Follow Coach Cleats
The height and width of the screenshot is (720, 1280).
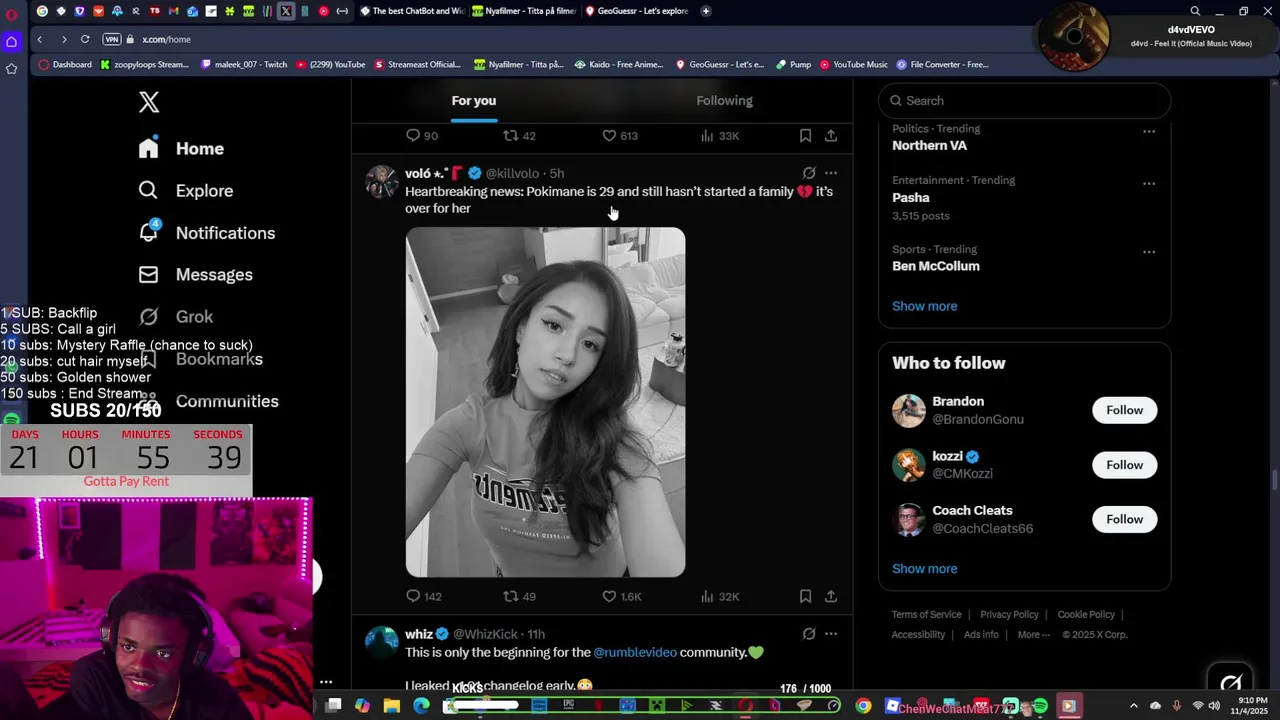coord(1124,519)
